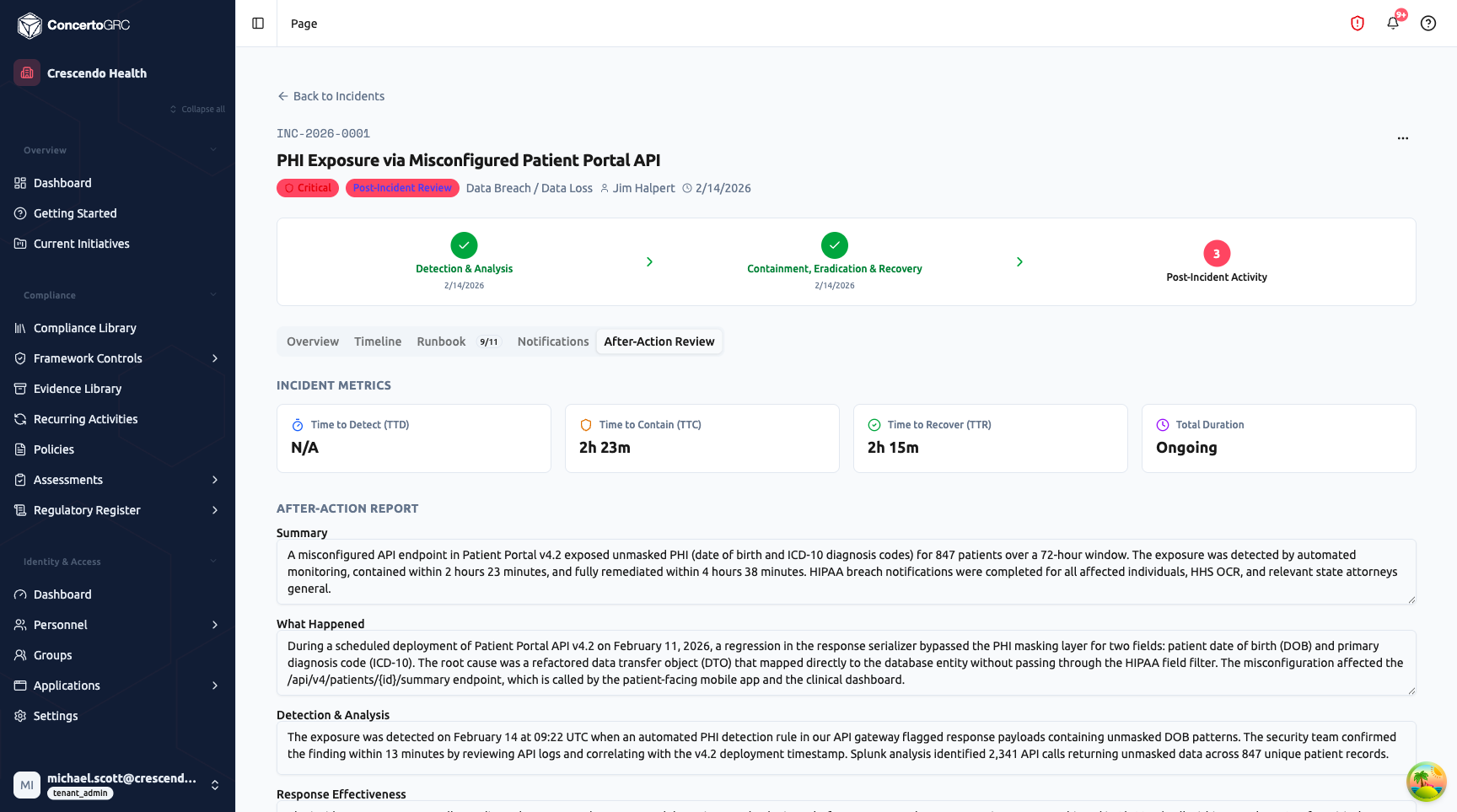Open the Runbook 9/11 tab

(x=459, y=341)
